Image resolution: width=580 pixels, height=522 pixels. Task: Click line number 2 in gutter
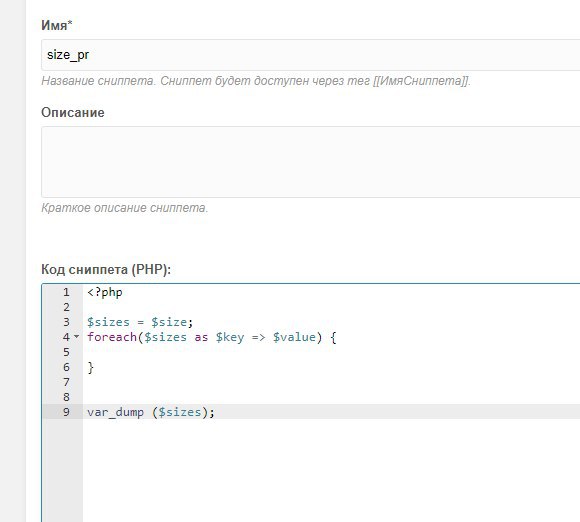tap(66, 307)
